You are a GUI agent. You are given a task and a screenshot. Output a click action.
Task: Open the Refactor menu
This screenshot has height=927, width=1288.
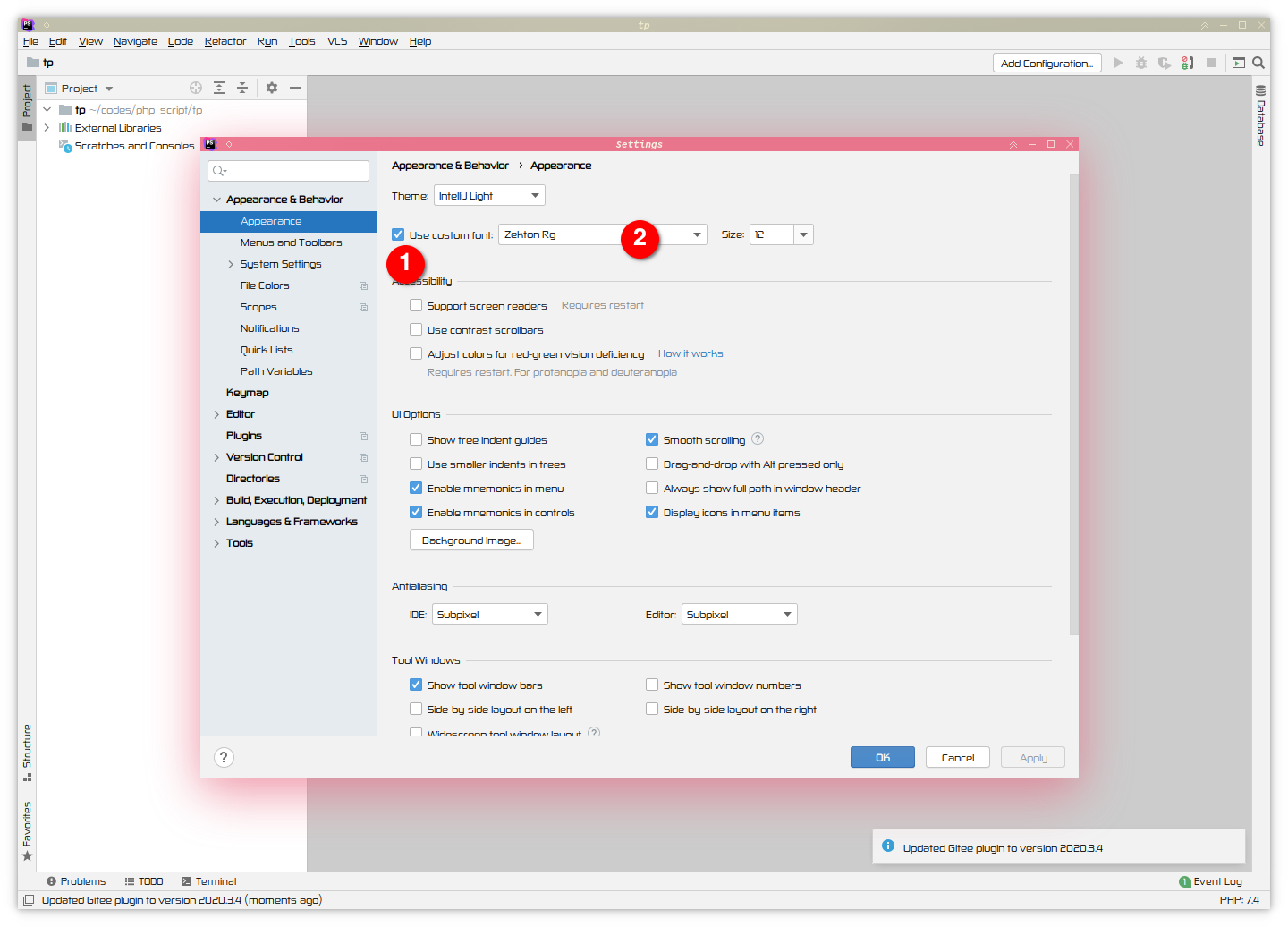point(225,41)
